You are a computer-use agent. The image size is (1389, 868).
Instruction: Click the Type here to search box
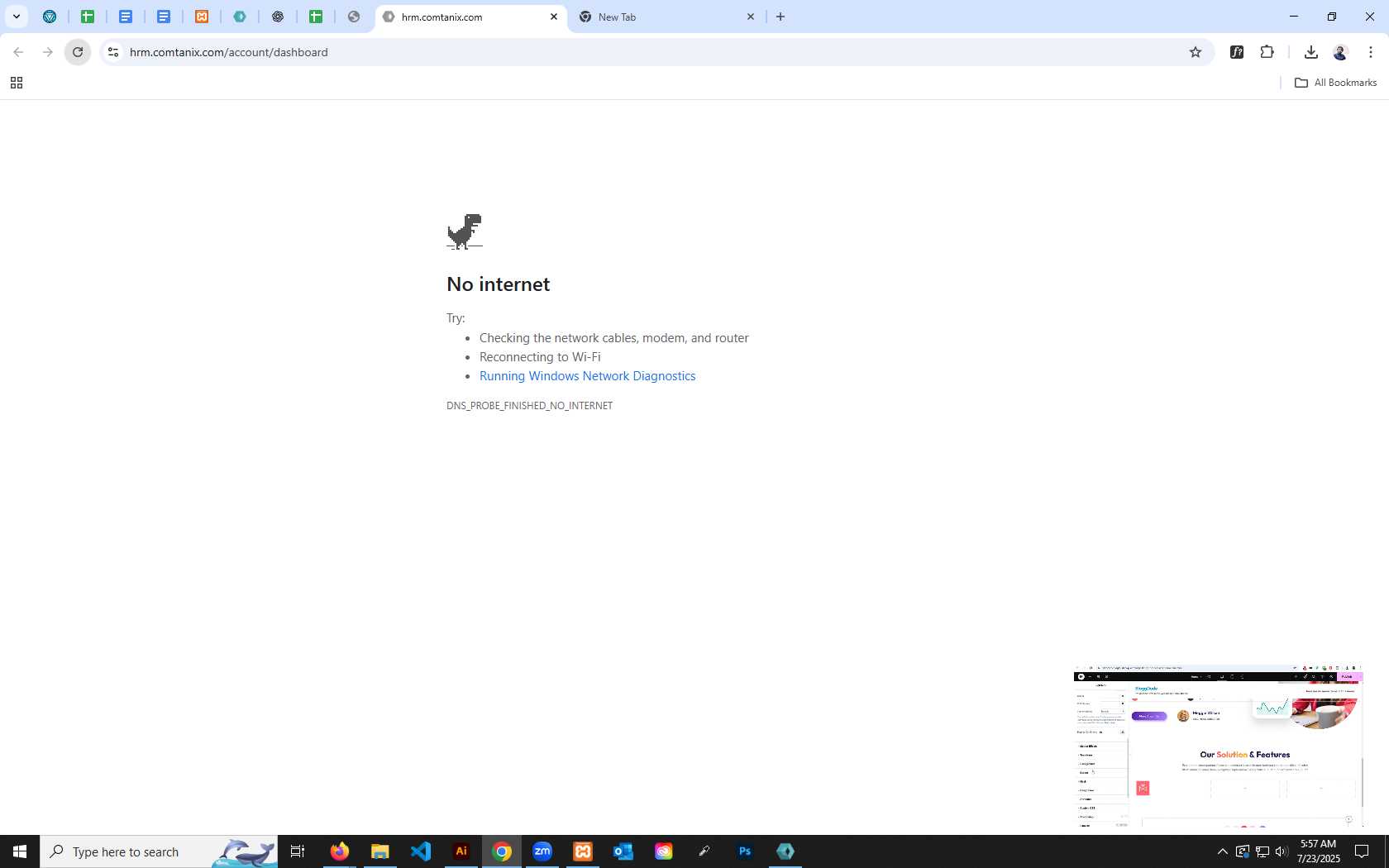(x=159, y=851)
